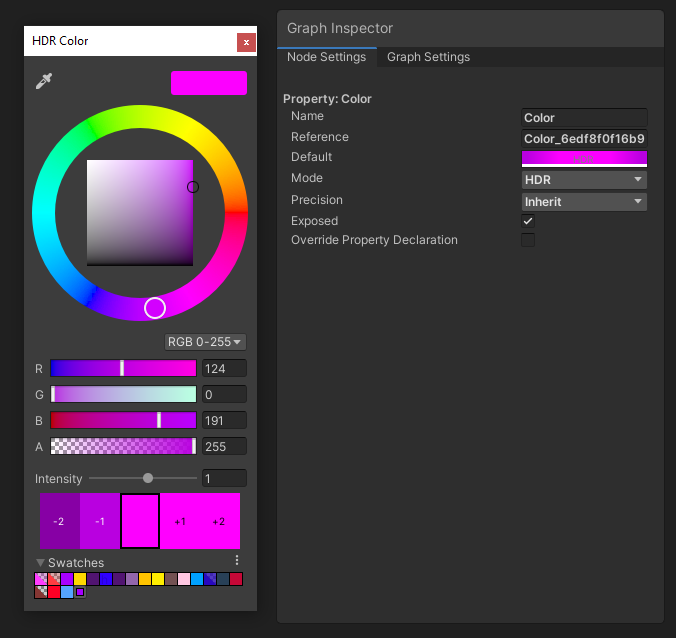Click the Intensity slider handle
676x638 pixels.
(148, 478)
